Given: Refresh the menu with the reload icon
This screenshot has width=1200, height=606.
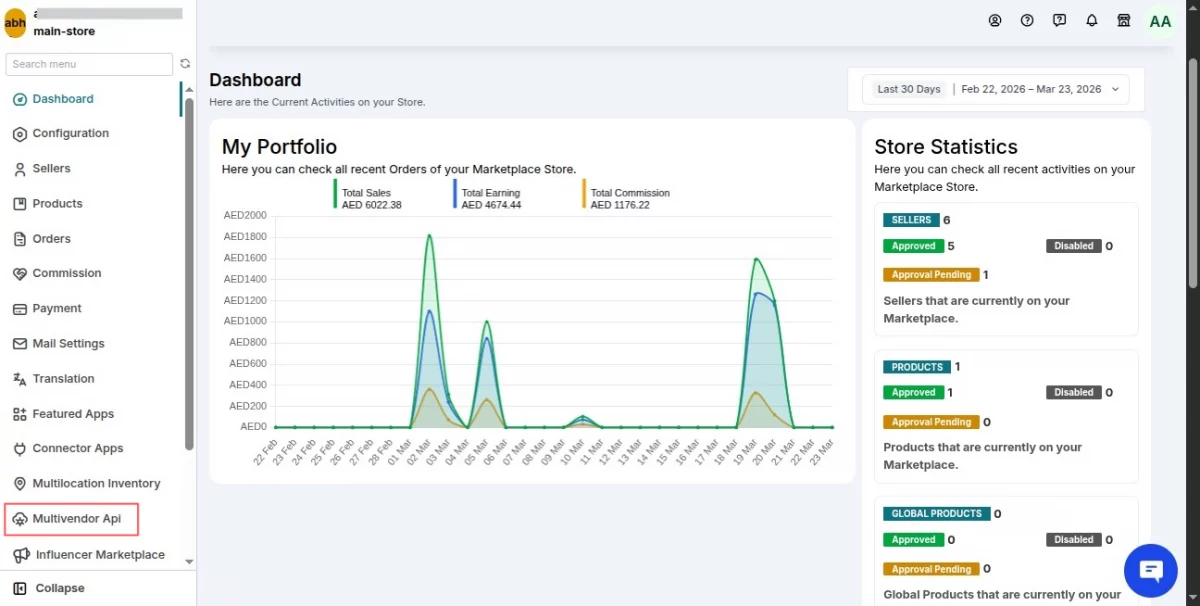Looking at the screenshot, I should coord(185,64).
